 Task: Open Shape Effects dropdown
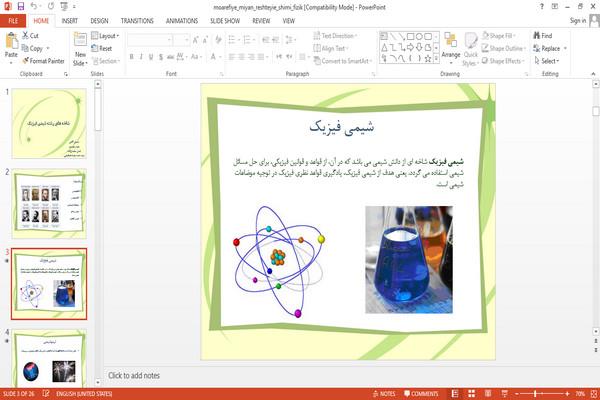pos(503,61)
